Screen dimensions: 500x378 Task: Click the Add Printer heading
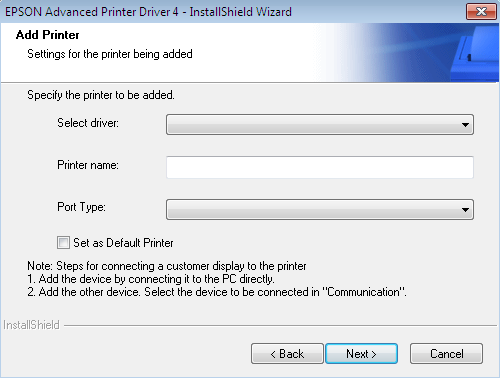[47, 35]
